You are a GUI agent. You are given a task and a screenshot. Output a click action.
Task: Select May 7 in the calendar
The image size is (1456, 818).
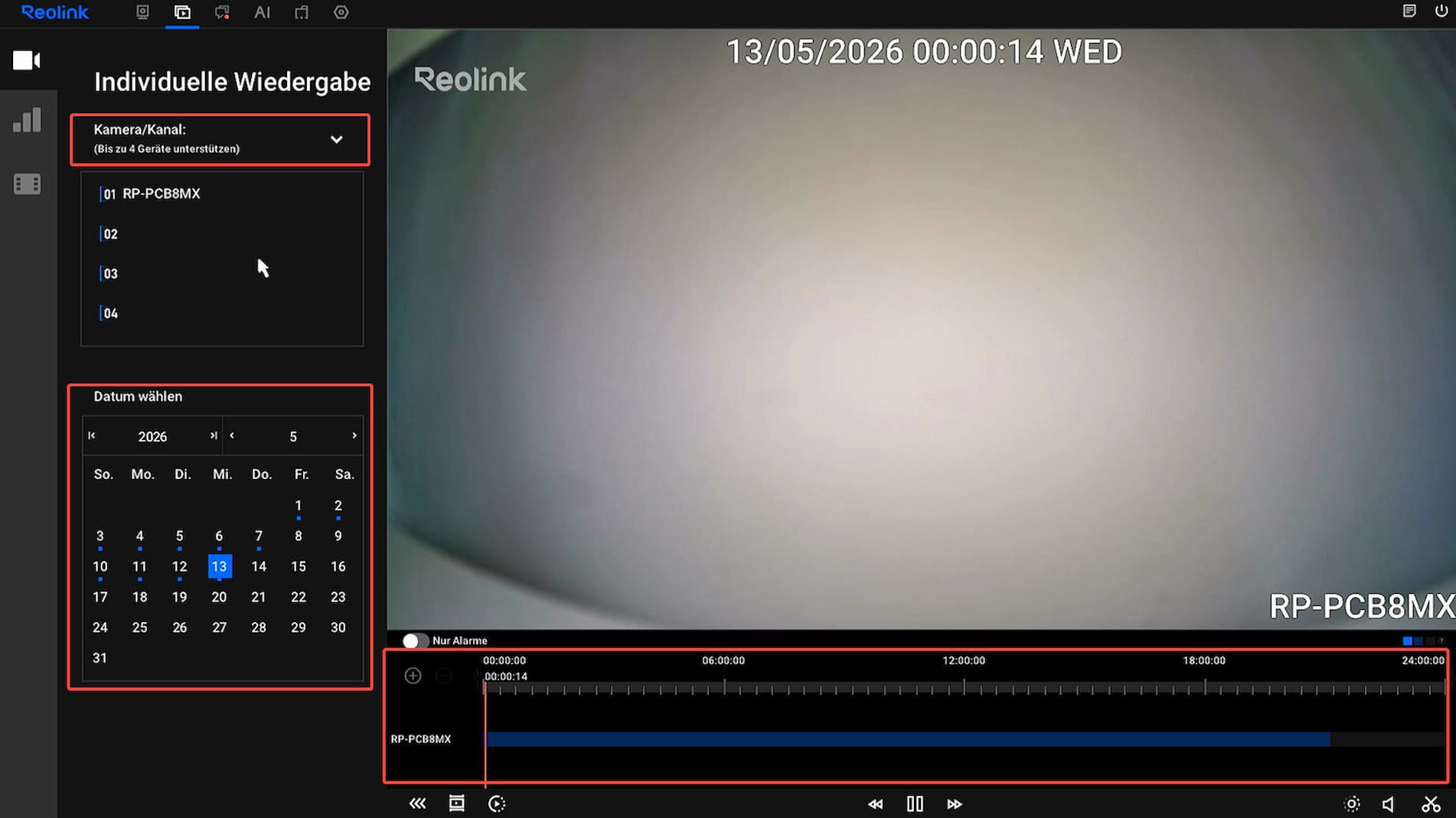point(259,536)
